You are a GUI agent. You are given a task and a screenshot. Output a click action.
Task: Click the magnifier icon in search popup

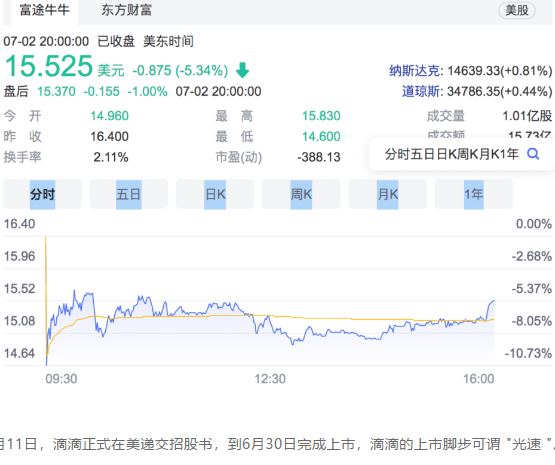click(533, 154)
